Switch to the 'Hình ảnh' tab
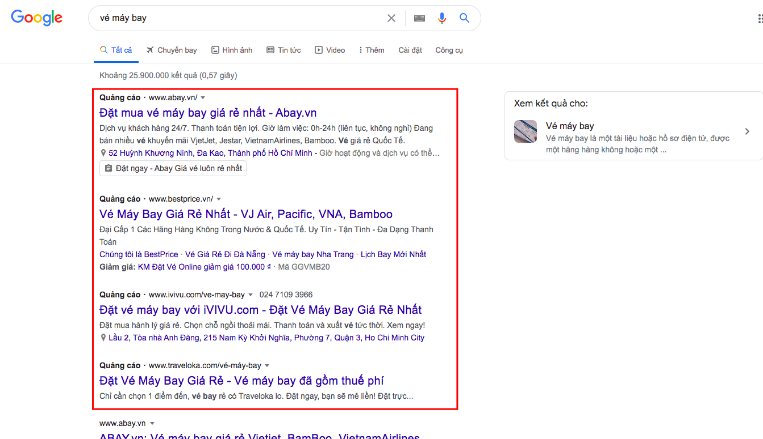Image resolution: width=763 pixels, height=439 pixels. (232, 50)
